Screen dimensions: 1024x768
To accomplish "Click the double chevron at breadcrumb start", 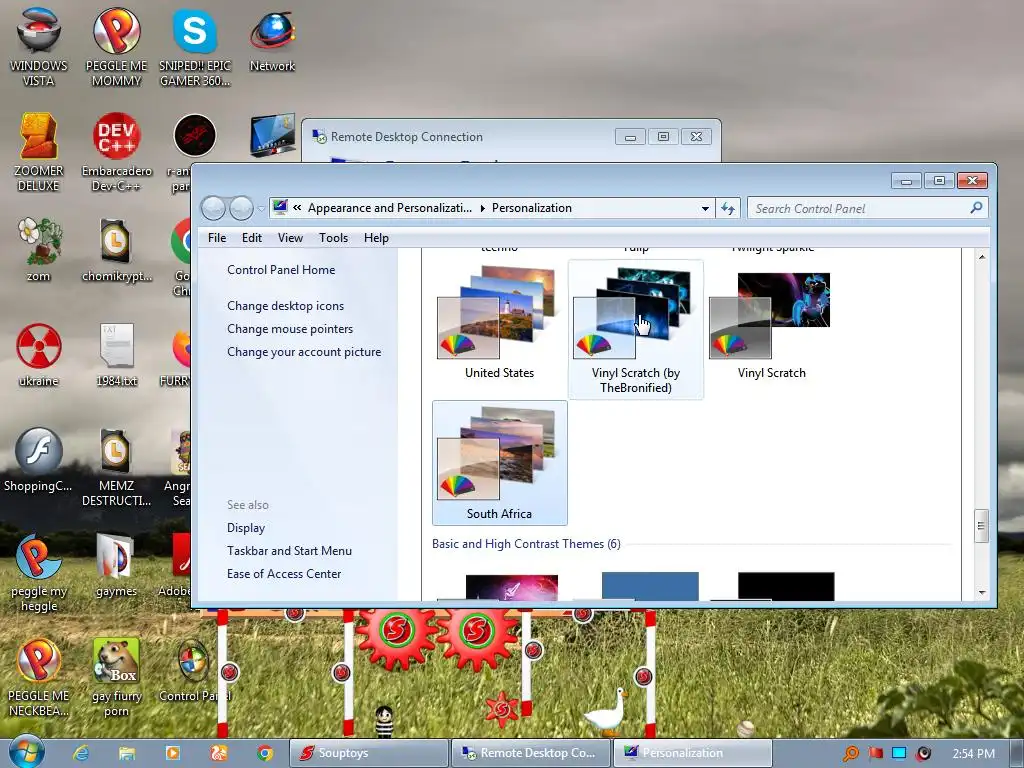I will click(x=297, y=208).
